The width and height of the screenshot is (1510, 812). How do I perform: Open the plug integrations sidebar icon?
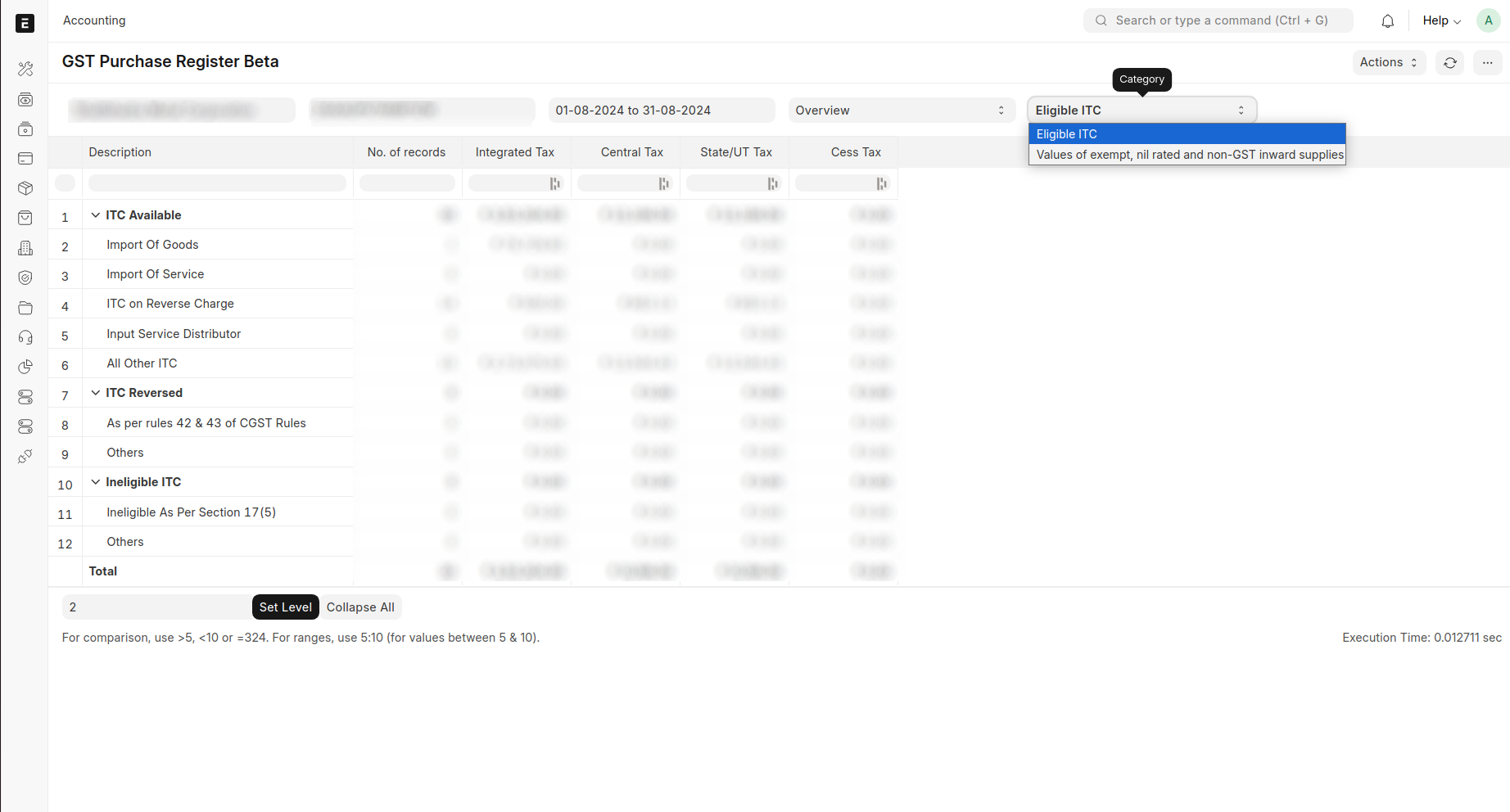25,456
